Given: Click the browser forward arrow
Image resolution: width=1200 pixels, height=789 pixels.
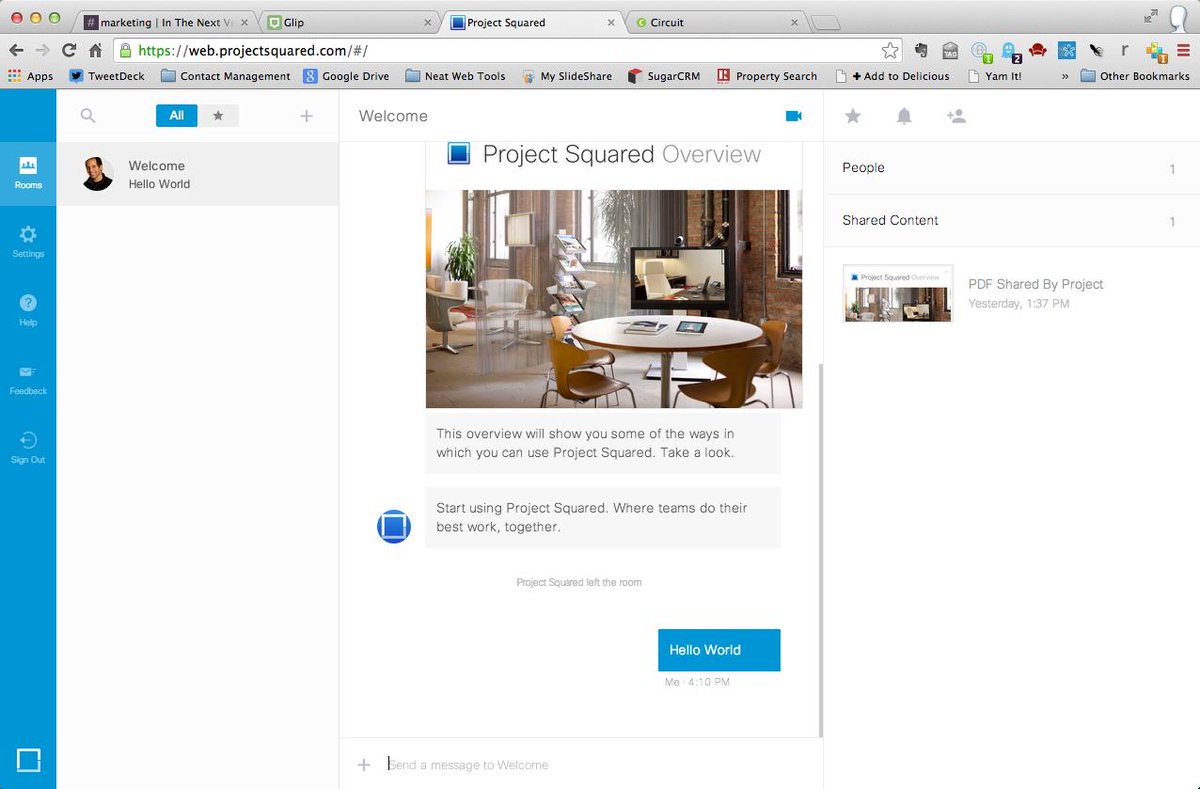Looking at the screenshot, I should tap(43, 50).
